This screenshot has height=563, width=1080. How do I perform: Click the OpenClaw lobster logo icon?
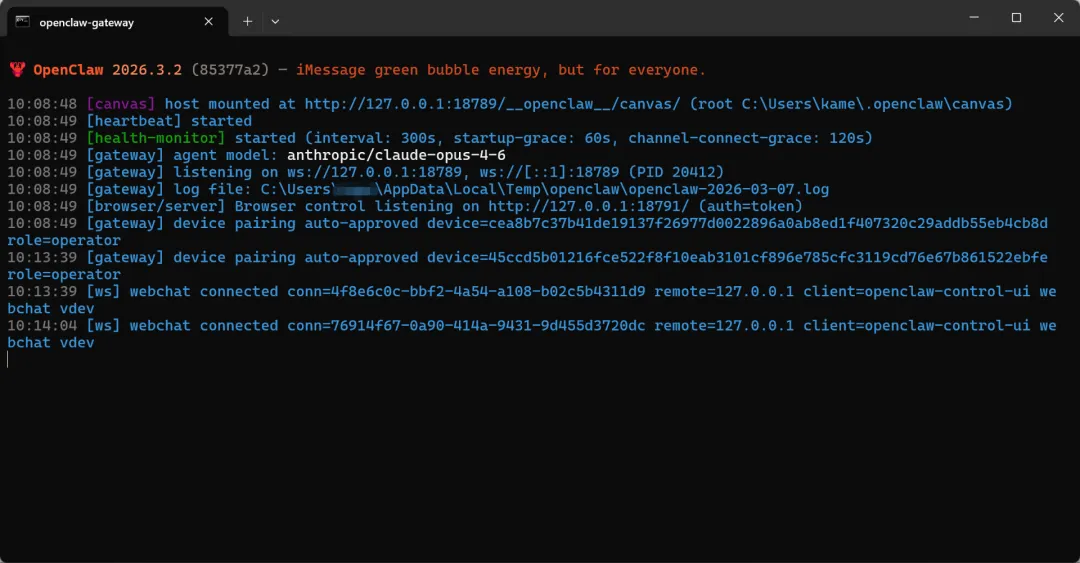(17, 70)
